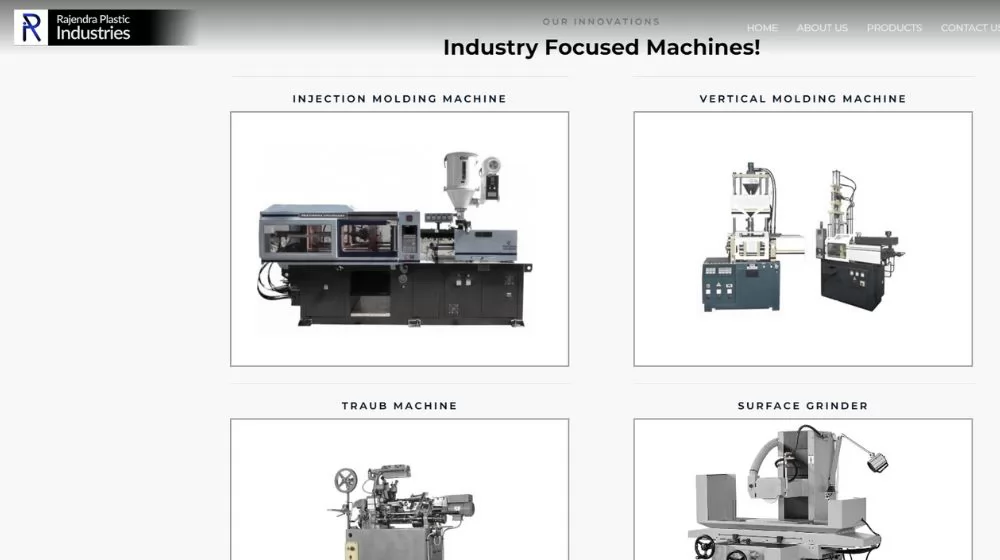Click the INJECTION MOLDING MACHINE heading

point(399,99)
